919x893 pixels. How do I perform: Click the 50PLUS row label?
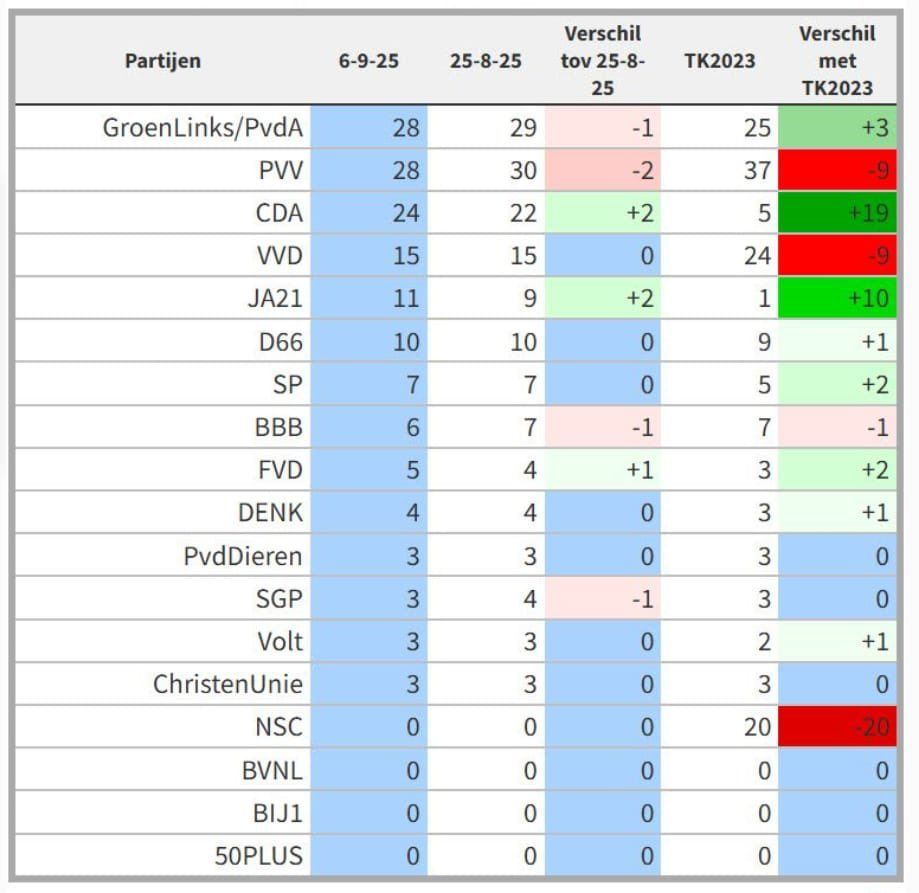tap(258, 856)
